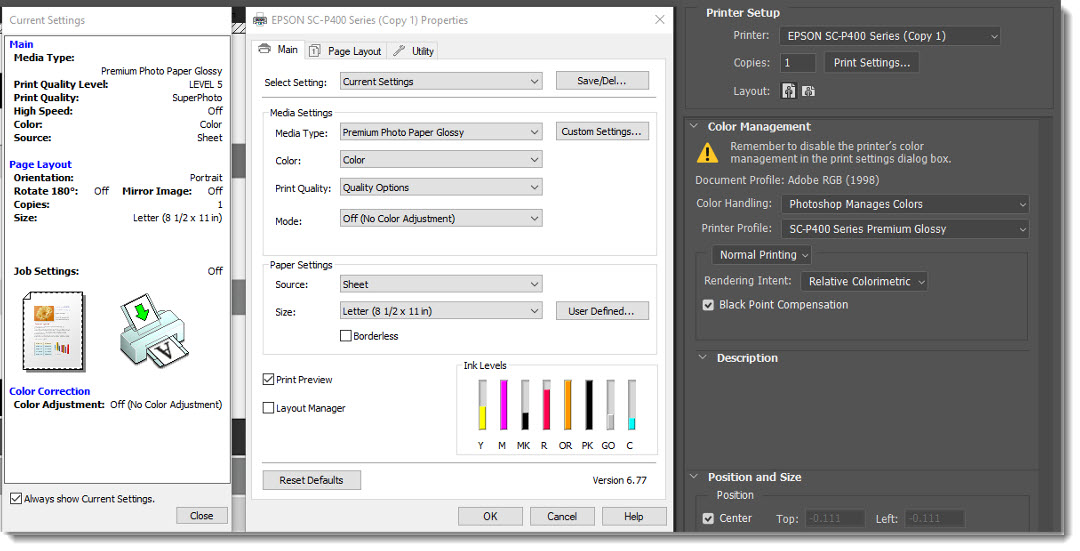The image size is (1080, 551).
Task: Click the color management warning triangle icon
Action: 708,153
